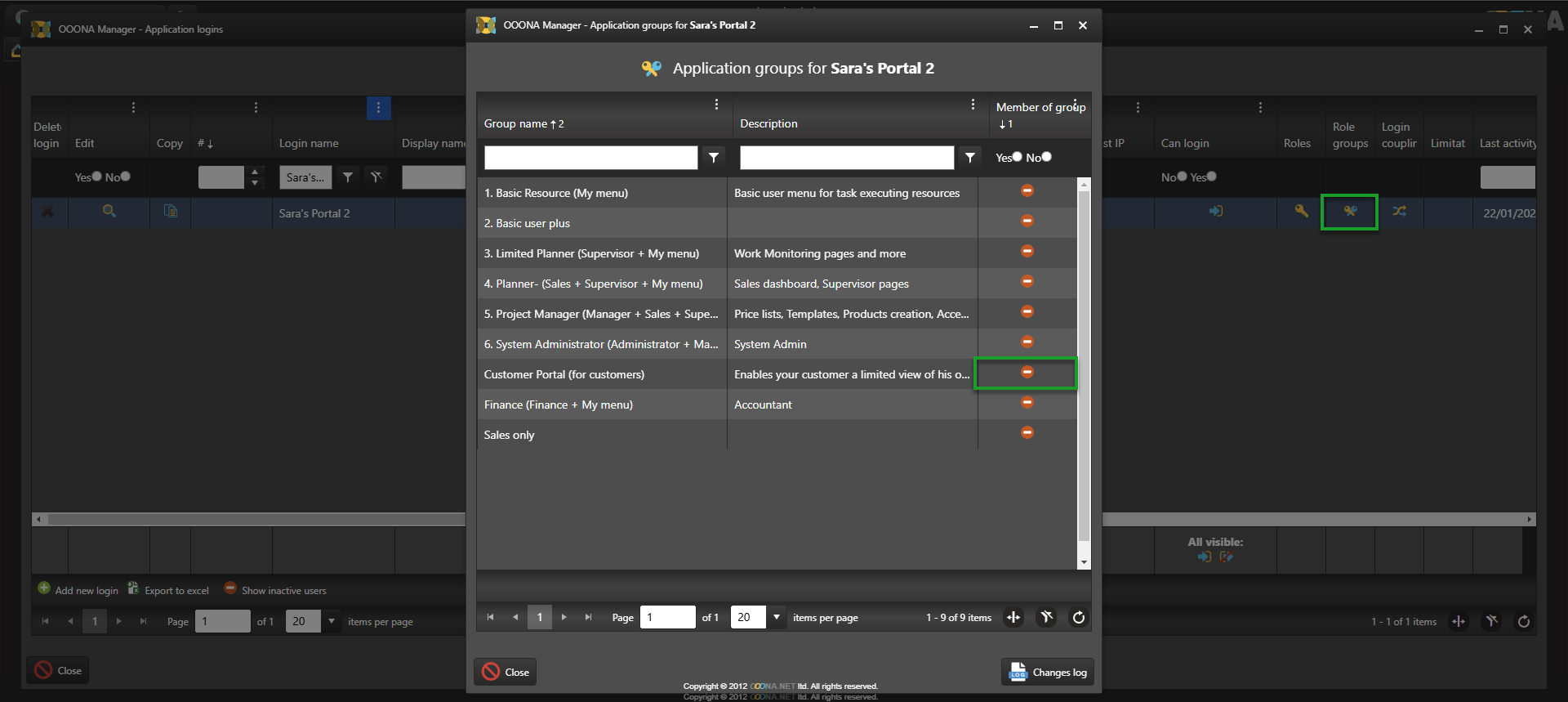
Task: Sort by Description column header
Action: click(768, 124)
